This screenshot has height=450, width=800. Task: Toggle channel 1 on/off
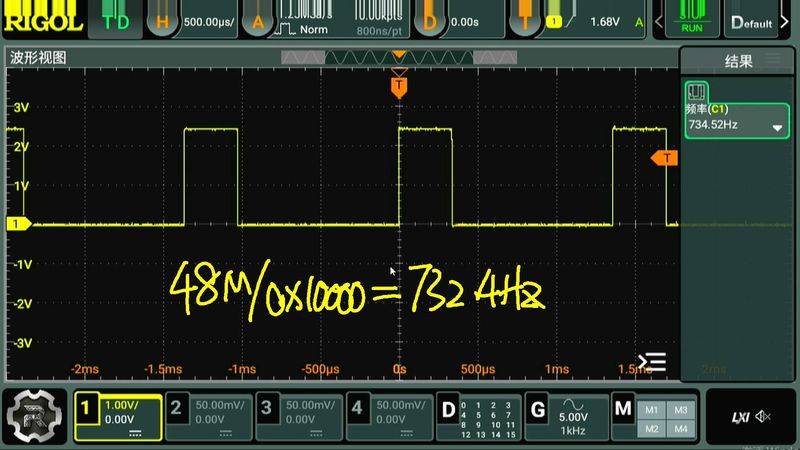[86, 408]
